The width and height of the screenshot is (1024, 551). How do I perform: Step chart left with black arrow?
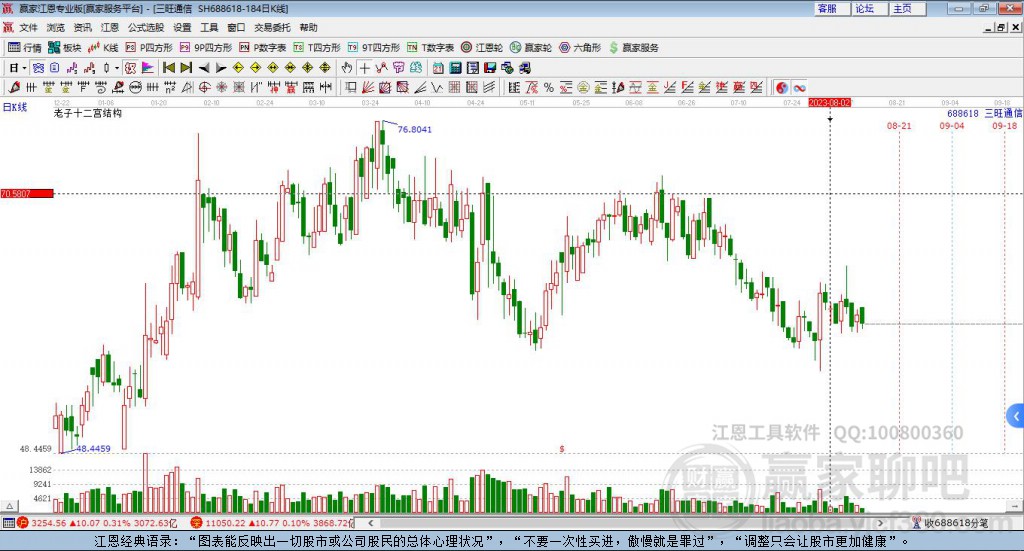tap(204, 68)
